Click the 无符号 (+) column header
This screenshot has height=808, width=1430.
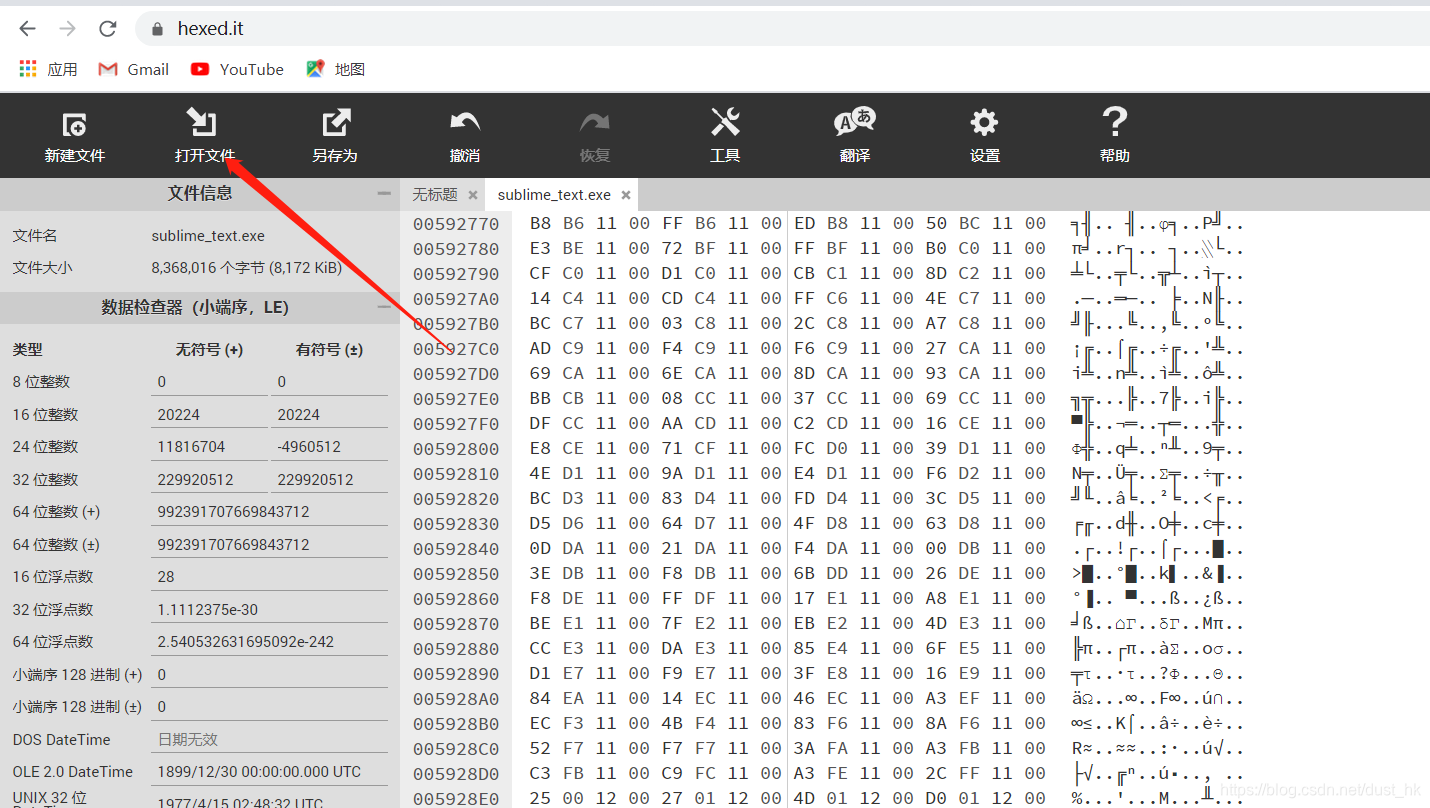coord(209,350)
